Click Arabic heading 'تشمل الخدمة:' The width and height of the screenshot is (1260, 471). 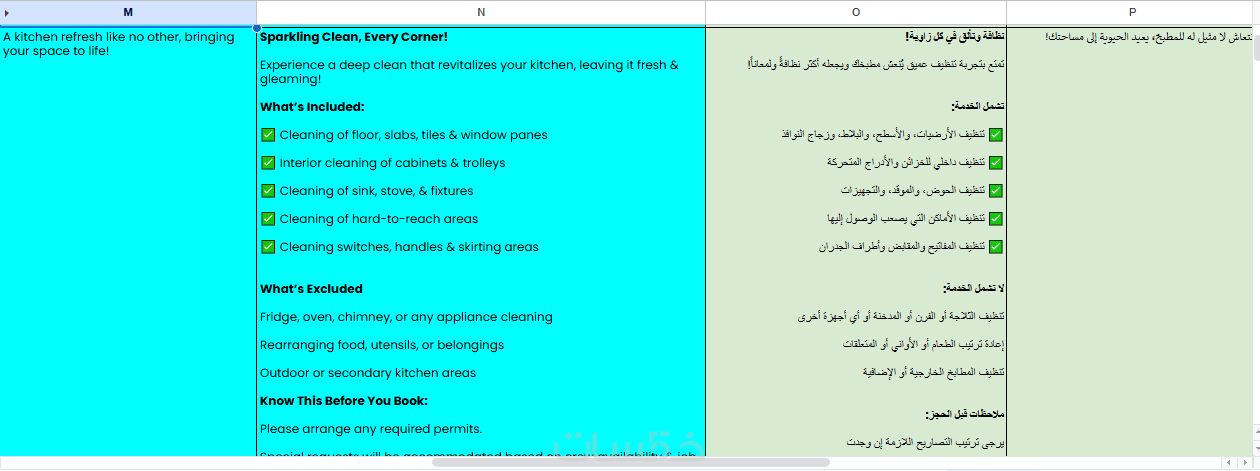point(978,106)
